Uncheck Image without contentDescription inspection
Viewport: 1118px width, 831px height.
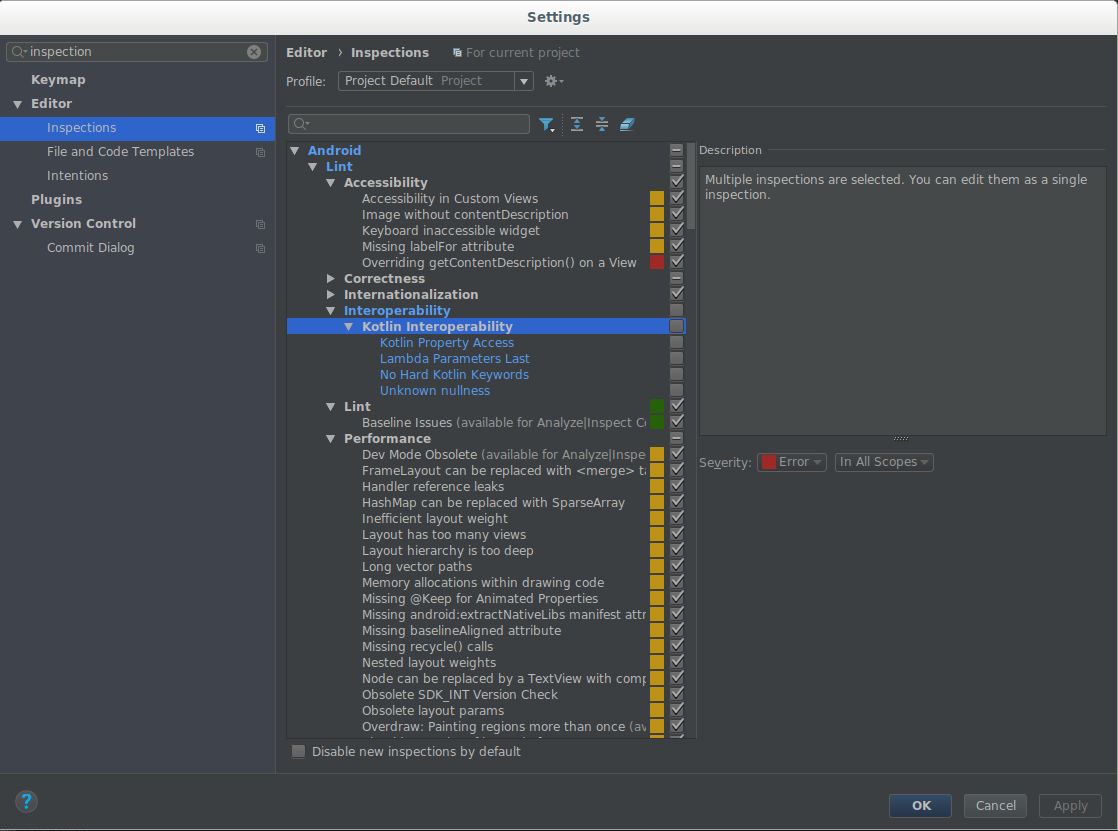[x=677, y=214]
